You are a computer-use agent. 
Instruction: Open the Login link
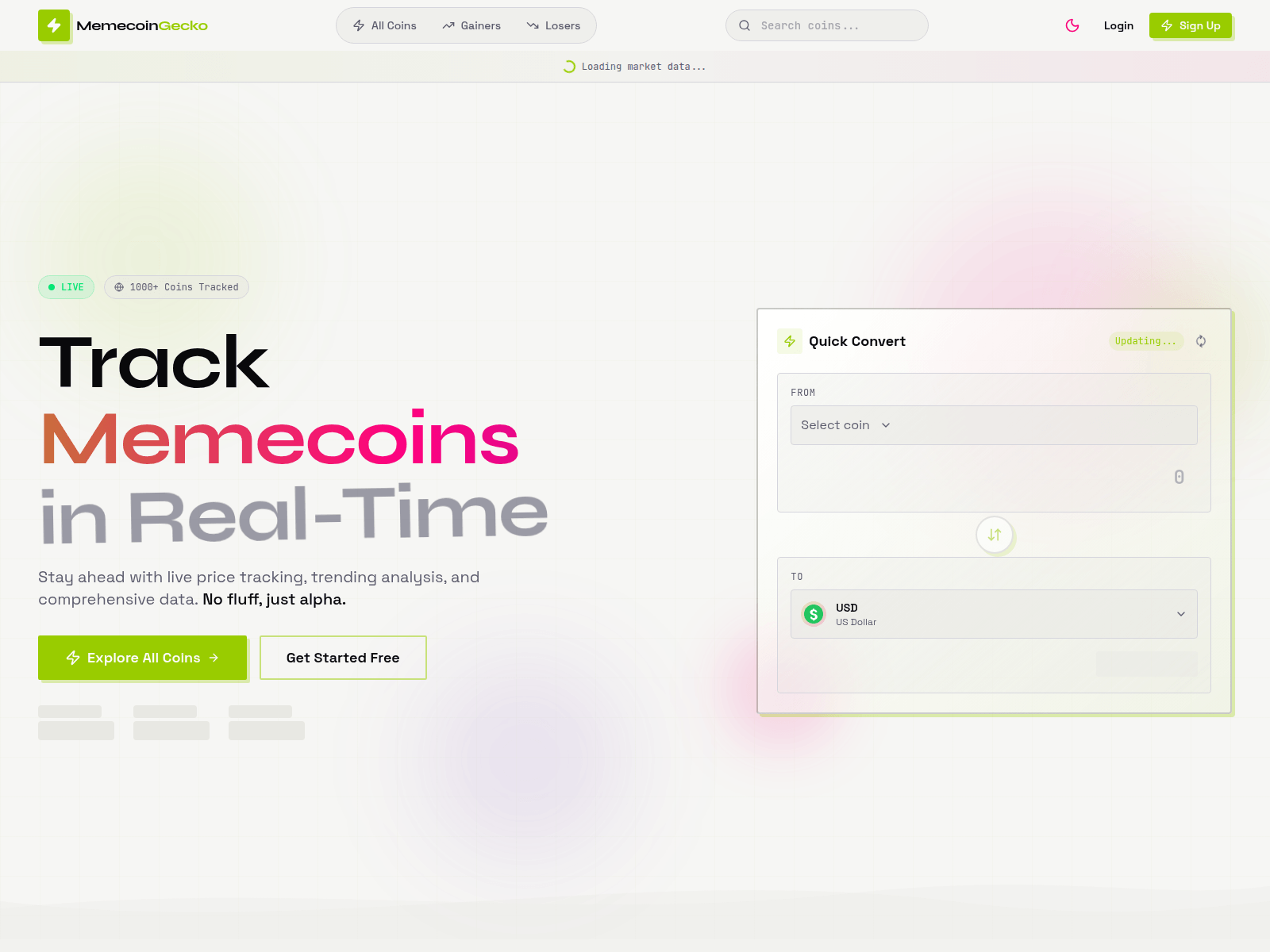coord(1118,25)
